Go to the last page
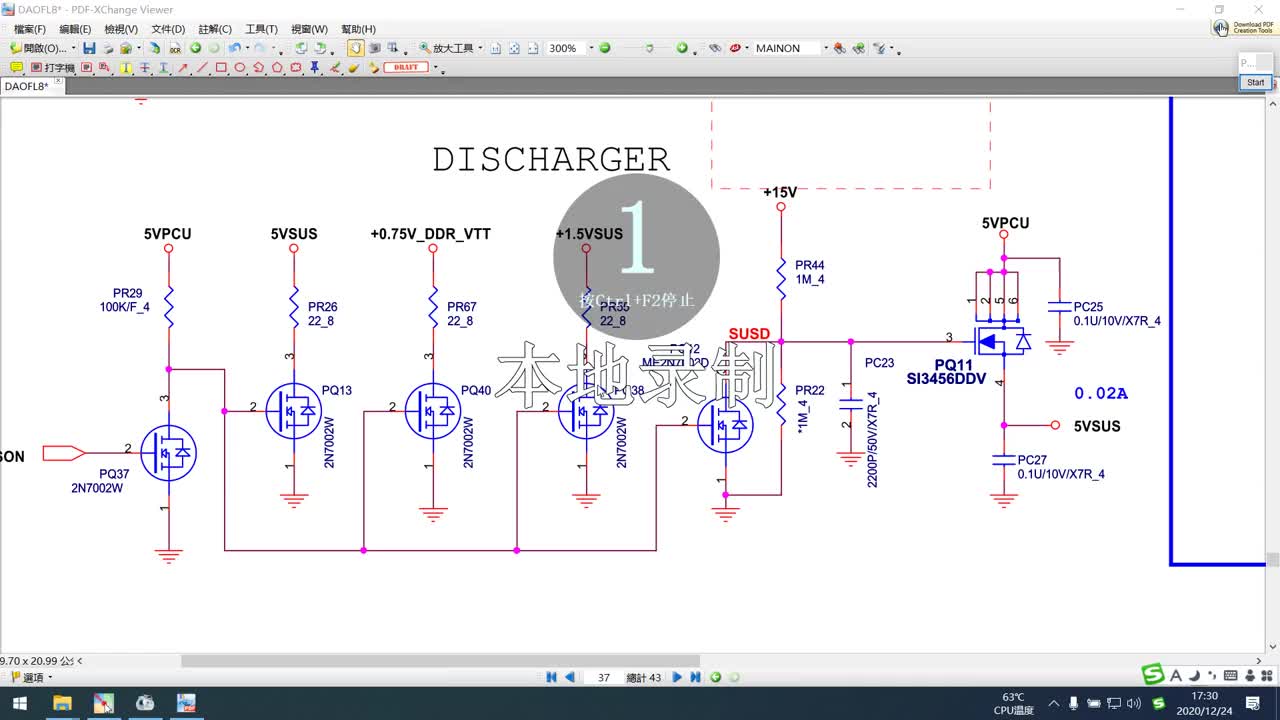Viewport: 1280px width, 720px height. (x=695, y=677)
